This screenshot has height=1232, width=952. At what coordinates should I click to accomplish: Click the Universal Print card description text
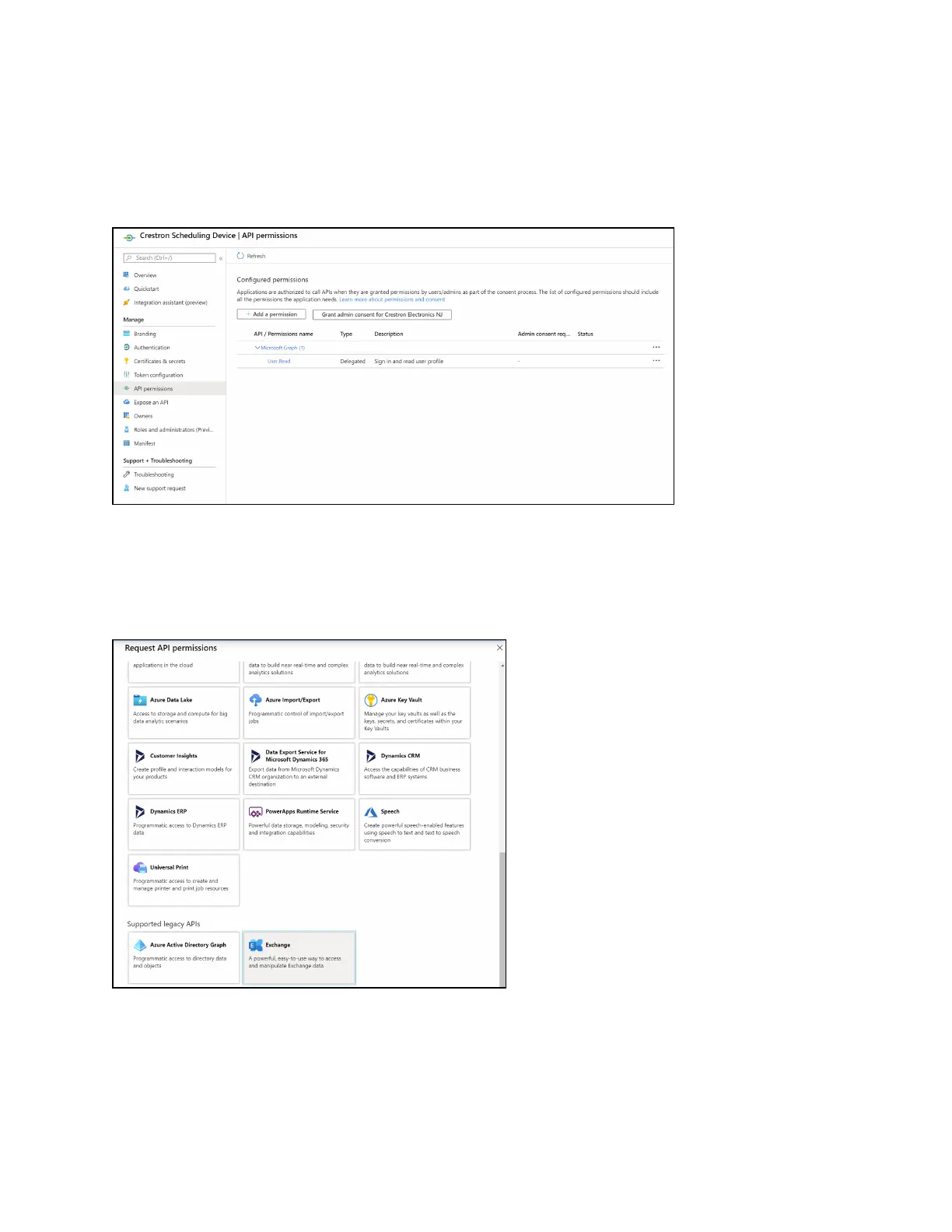(x=180, y=884)
